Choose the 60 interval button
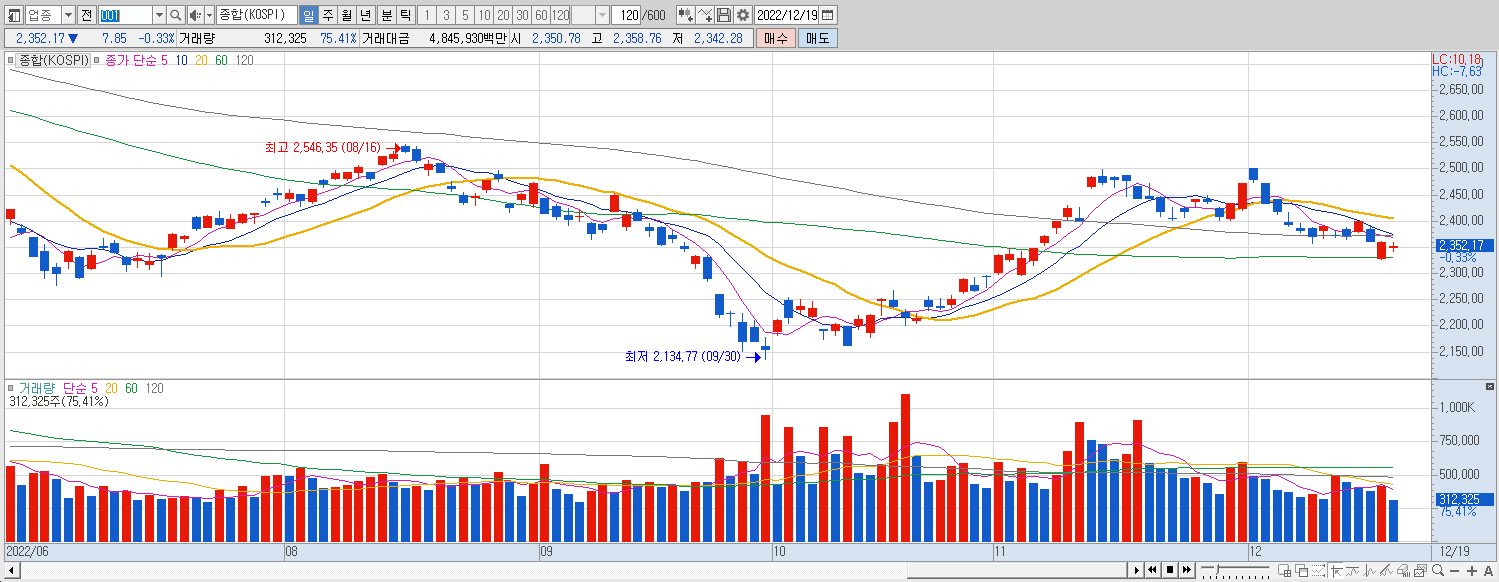The height and width of the screenshot is (582, 1499). pos(541,15)
